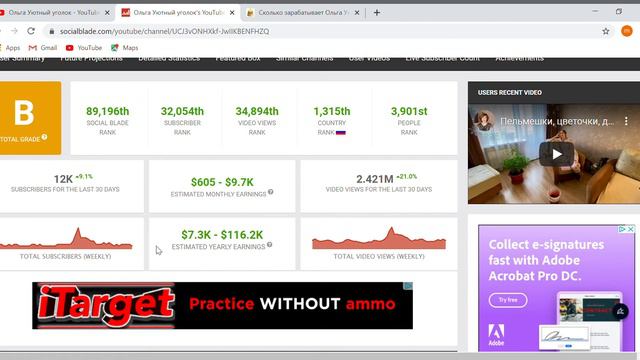Image resolution: width=640 pixels, height=360 pixels.
Task: Open YouTube bookmark
Action: coord(84,48)
